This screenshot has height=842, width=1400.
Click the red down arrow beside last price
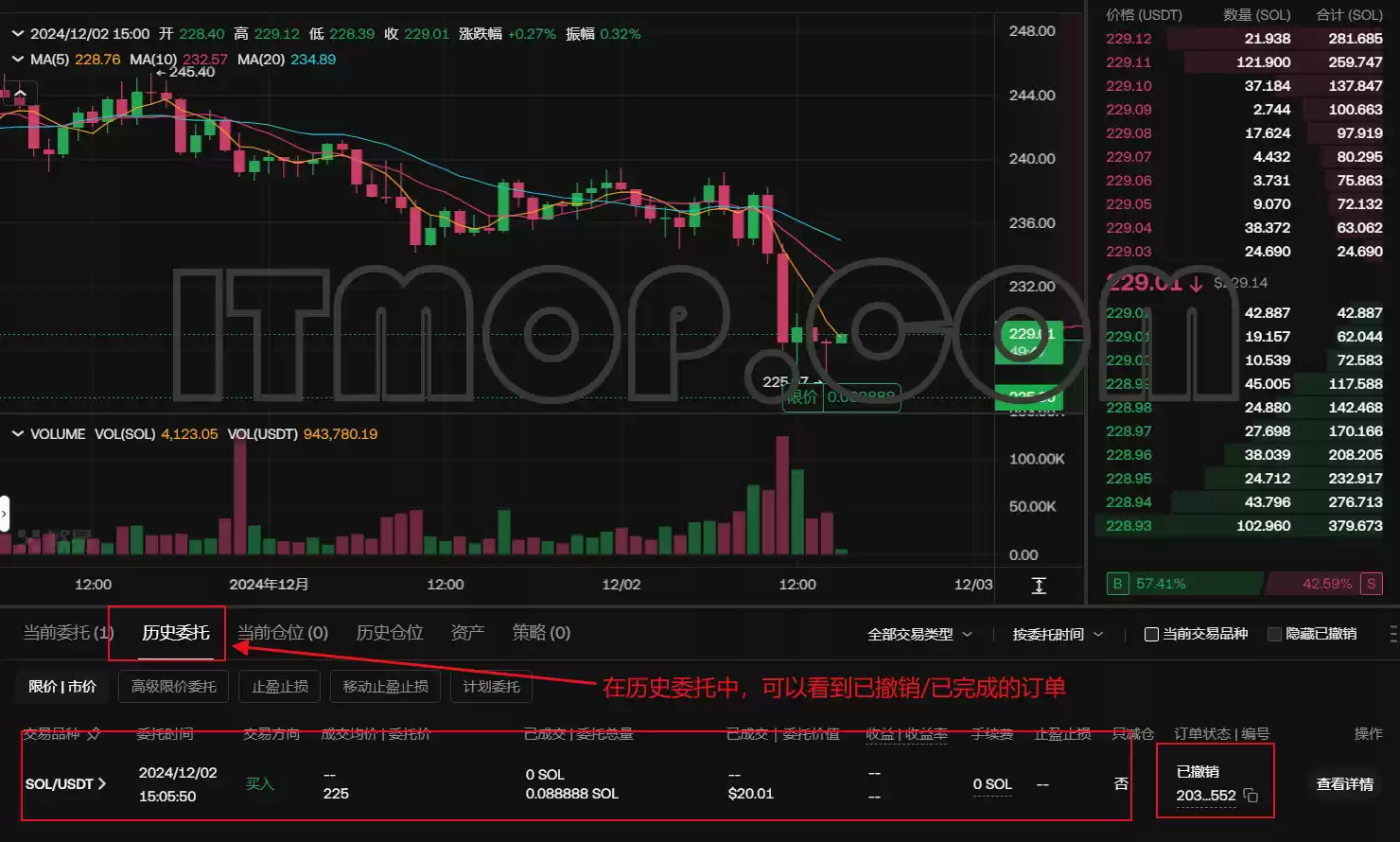1197,284
